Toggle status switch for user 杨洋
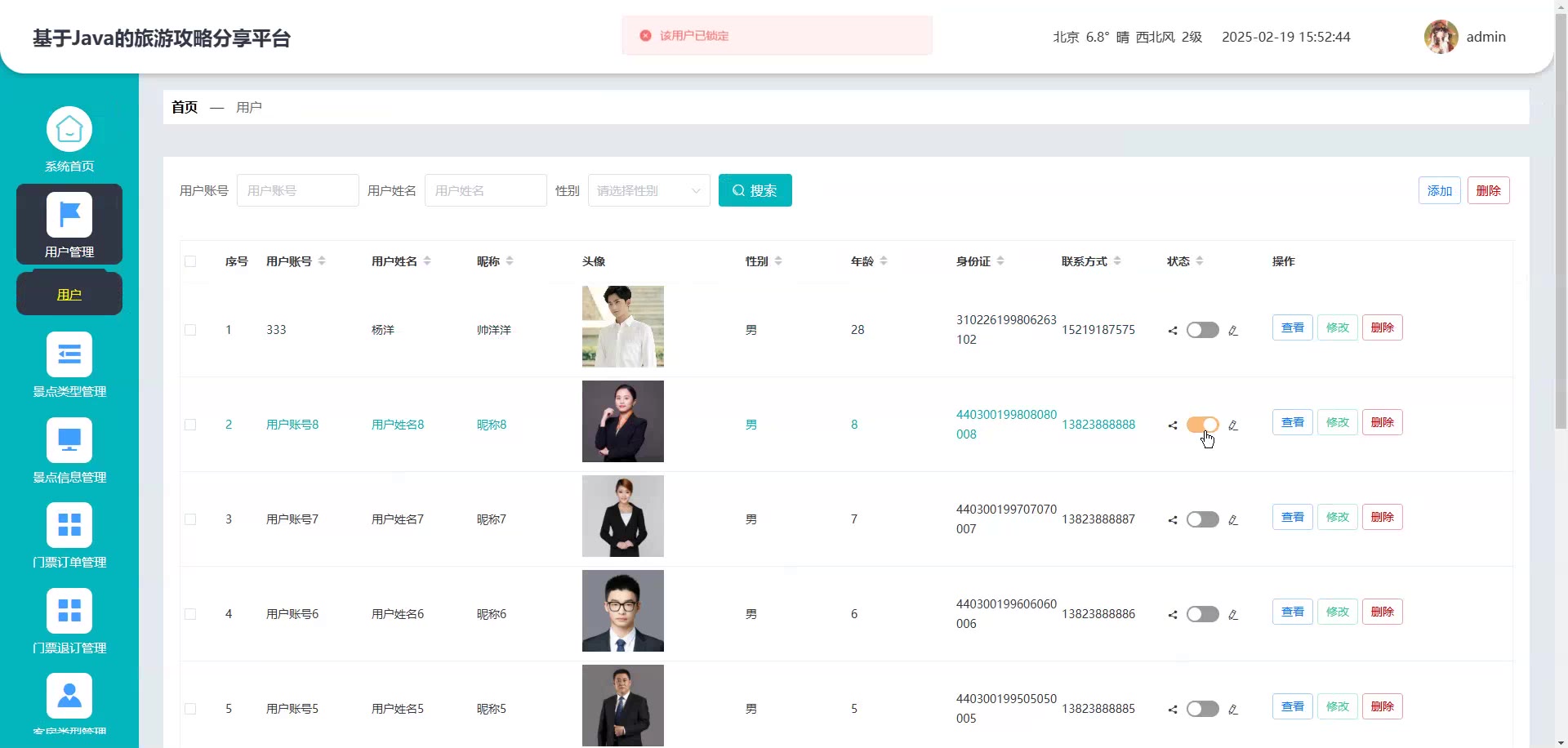The height and width of the screenshot is (748, 1568). coord(1203,330)
